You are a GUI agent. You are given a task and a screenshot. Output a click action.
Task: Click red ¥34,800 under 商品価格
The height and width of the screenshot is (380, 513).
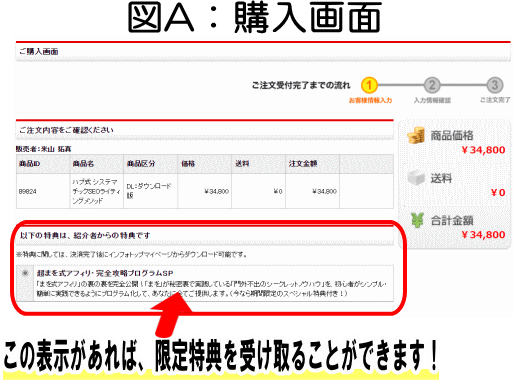pos(483,150)
